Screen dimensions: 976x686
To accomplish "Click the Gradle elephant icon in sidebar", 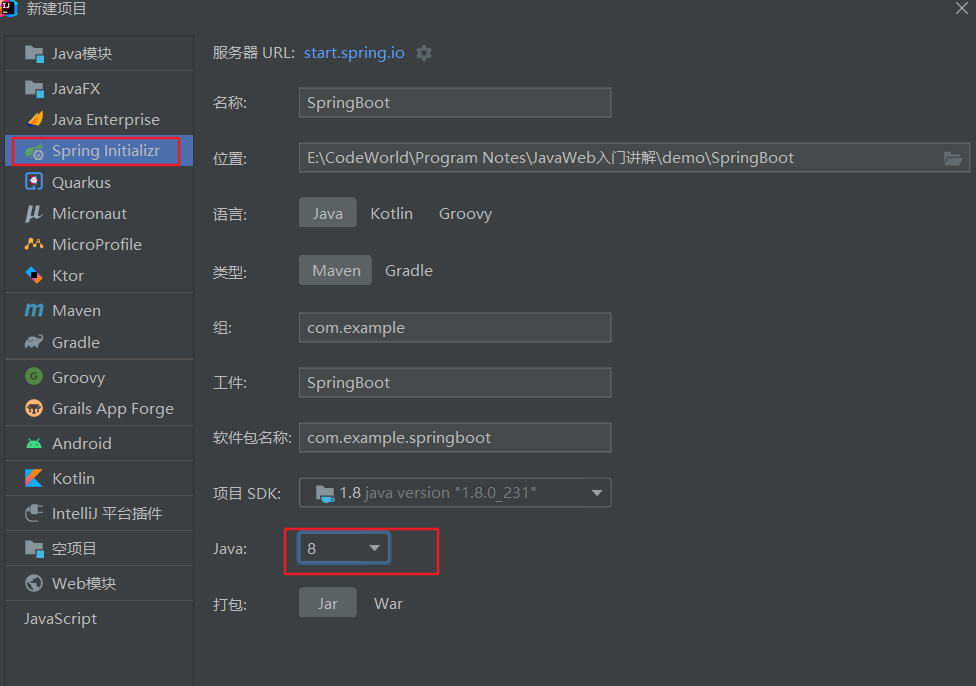I will pyautogui.click(x=34, y=342).
